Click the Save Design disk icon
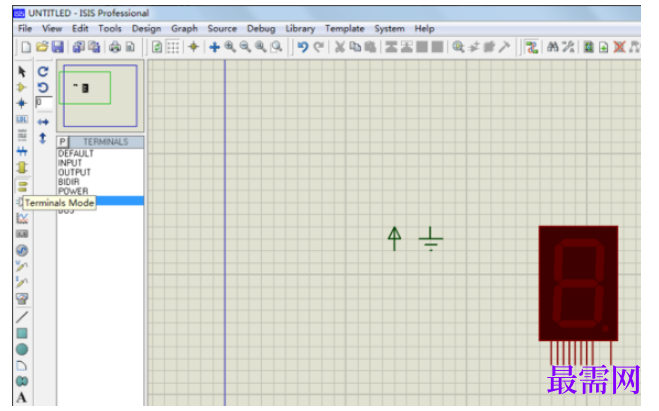The width and height of the screenshot is (659, 411). pos(58,47)
